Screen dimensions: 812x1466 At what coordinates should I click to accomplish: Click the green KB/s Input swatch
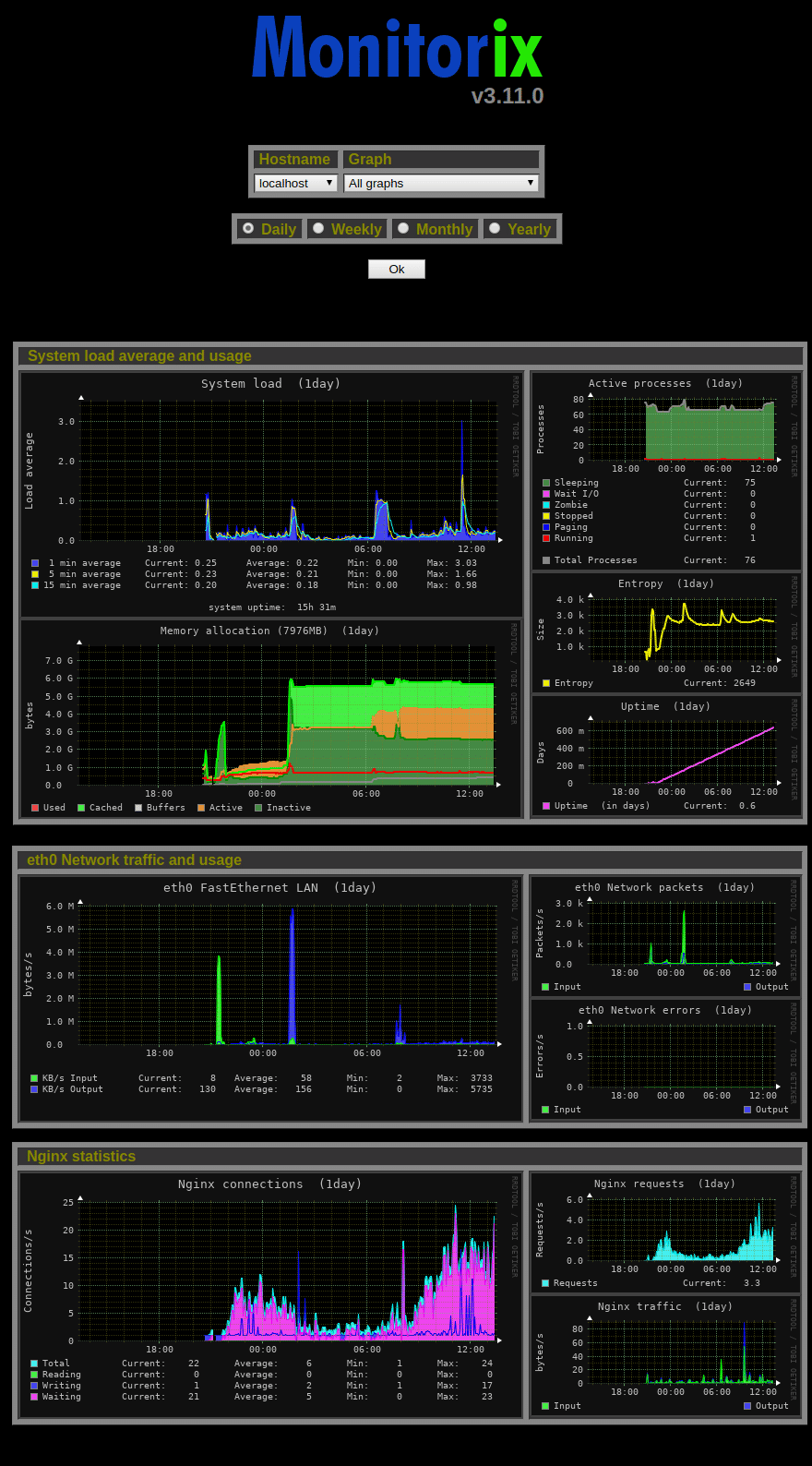click(x=34, y=1078)
